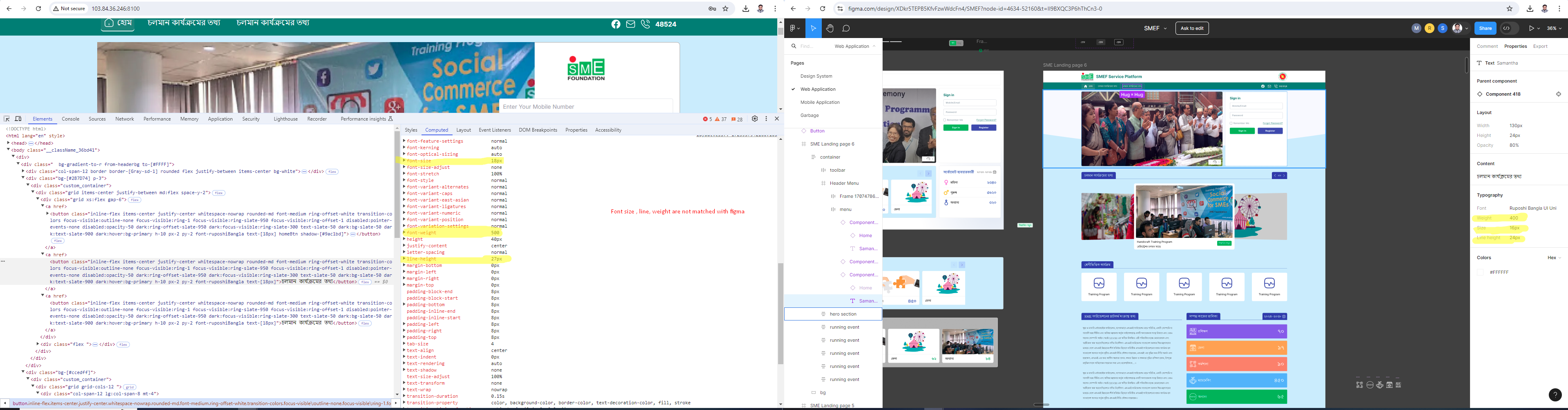Image resolution: width=1568 pixels, height=410 pixels.
Task: Reload the 103.84.36.246 page
Action: (x=38, y=9)
